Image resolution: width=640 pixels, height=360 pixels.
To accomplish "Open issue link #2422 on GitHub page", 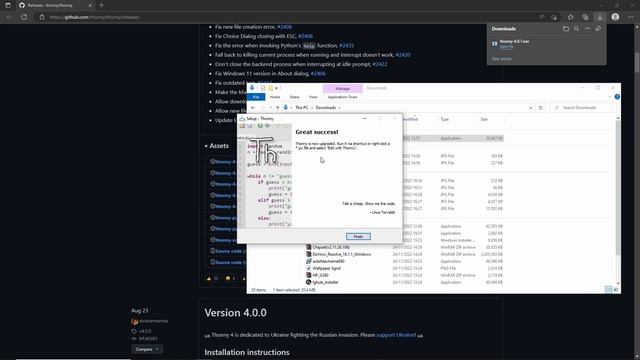I will 380,64.
